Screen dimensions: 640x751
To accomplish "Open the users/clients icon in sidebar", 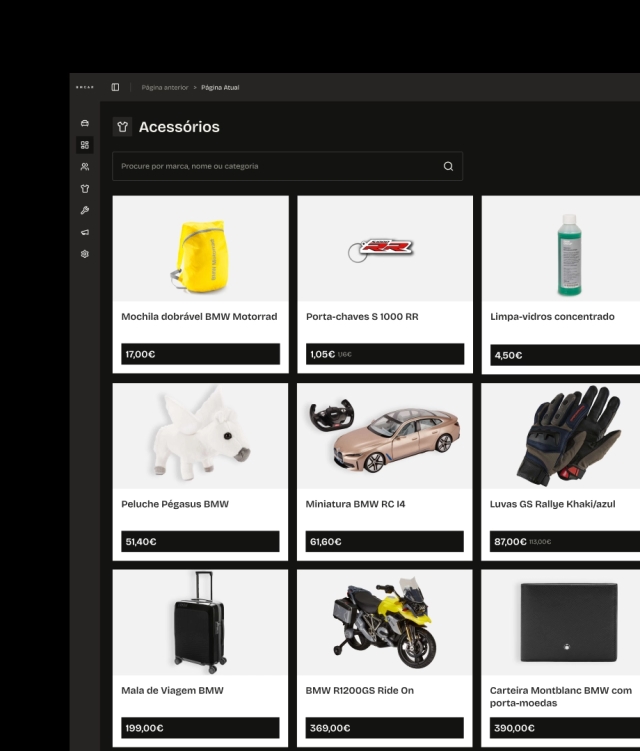I will [x=85, y=167].
